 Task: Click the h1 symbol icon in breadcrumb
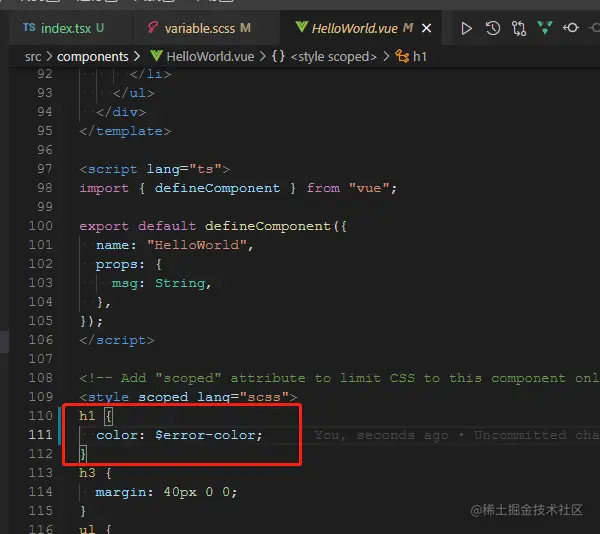tap(402, 56)
